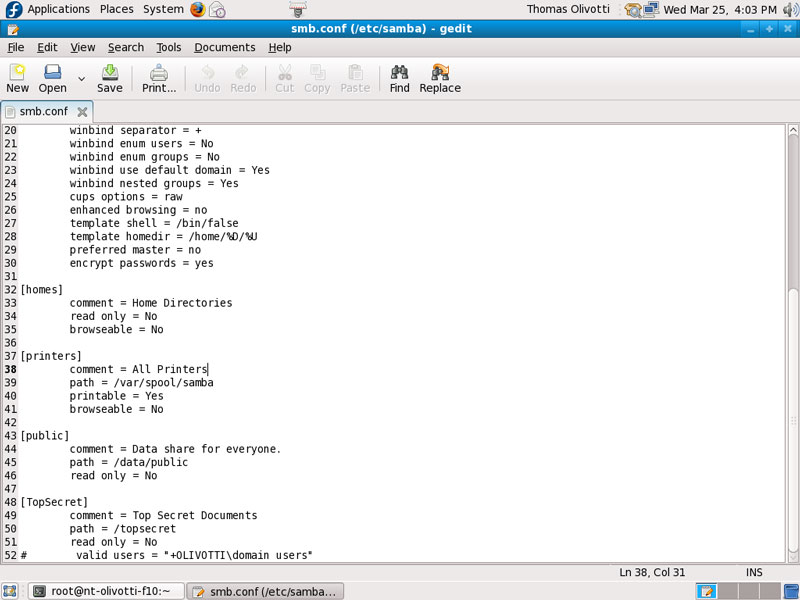Click the line 'path = /data/public'
Image resolution: width=800 pixels, height=600 pixels.
129,462
